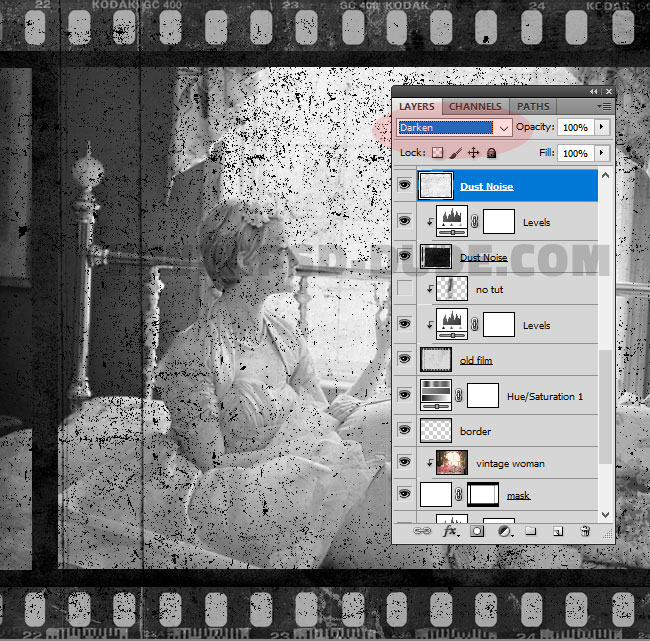This screenshot has width=650, height=641.
Task: Collapse the panel with double-arrow icon
Action: 594,91
